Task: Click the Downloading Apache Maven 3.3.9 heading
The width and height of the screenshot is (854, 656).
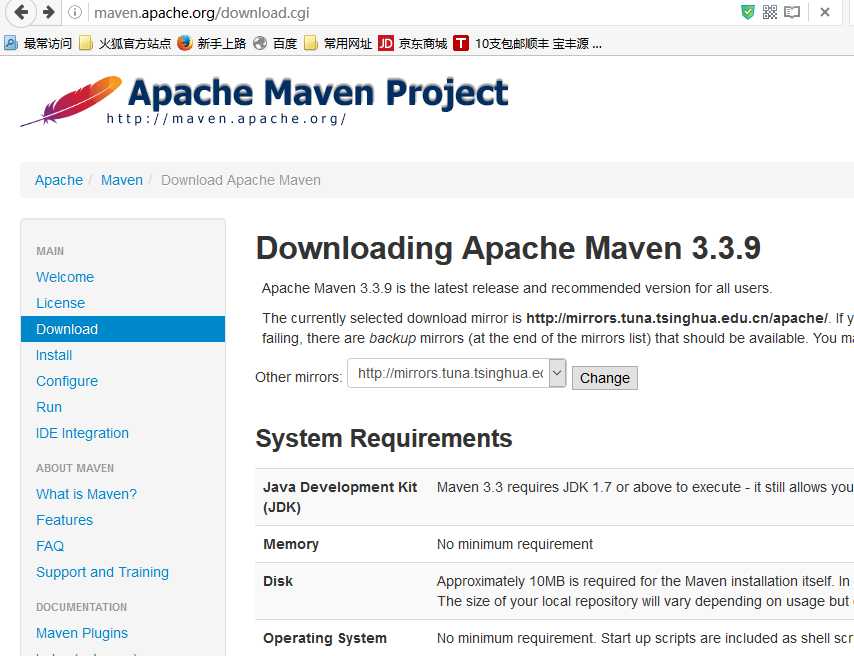Action: coord(508,248)
